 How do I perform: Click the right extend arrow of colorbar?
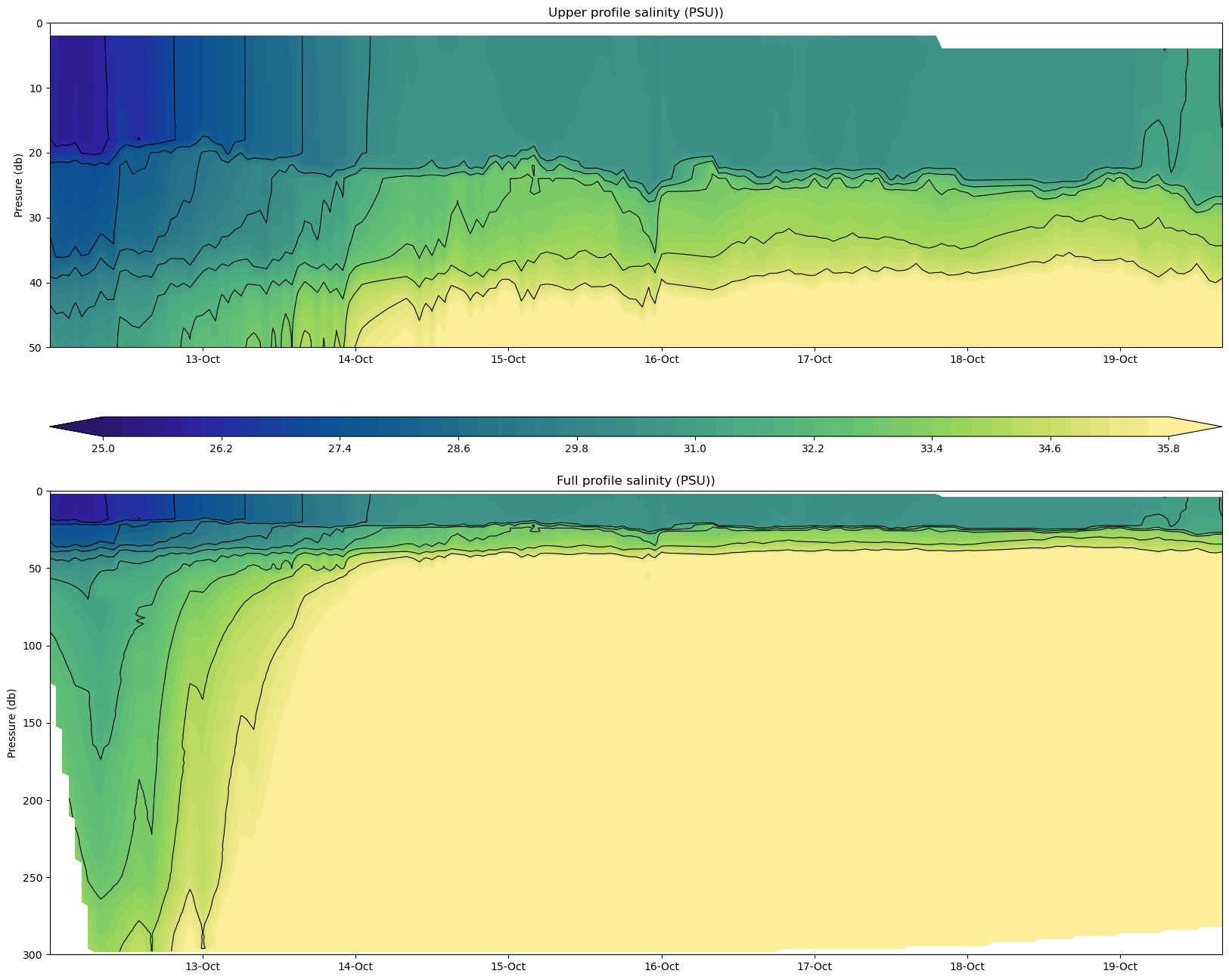1195,426
